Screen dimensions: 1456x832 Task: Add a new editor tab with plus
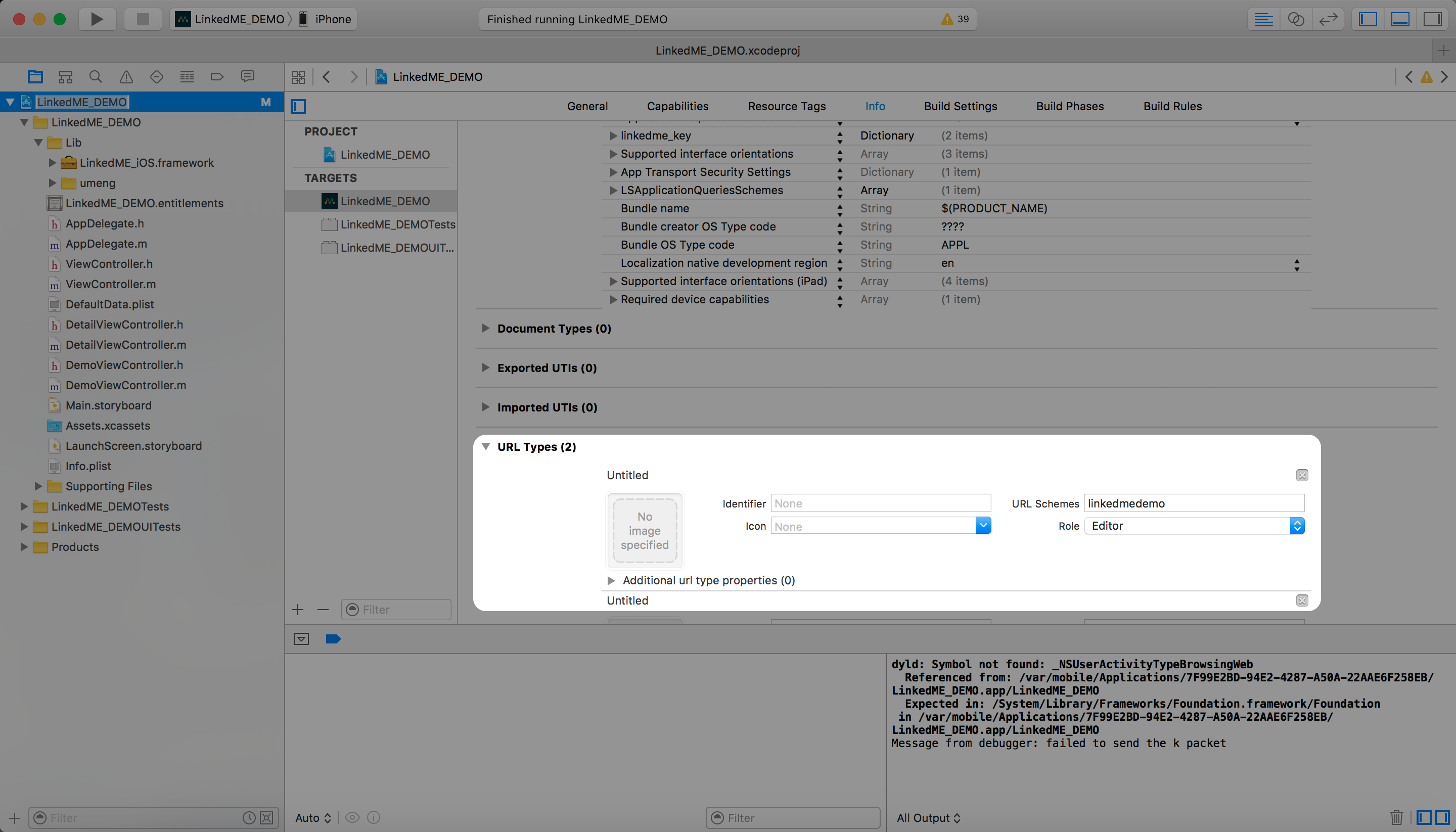[x=1443, y=50]
